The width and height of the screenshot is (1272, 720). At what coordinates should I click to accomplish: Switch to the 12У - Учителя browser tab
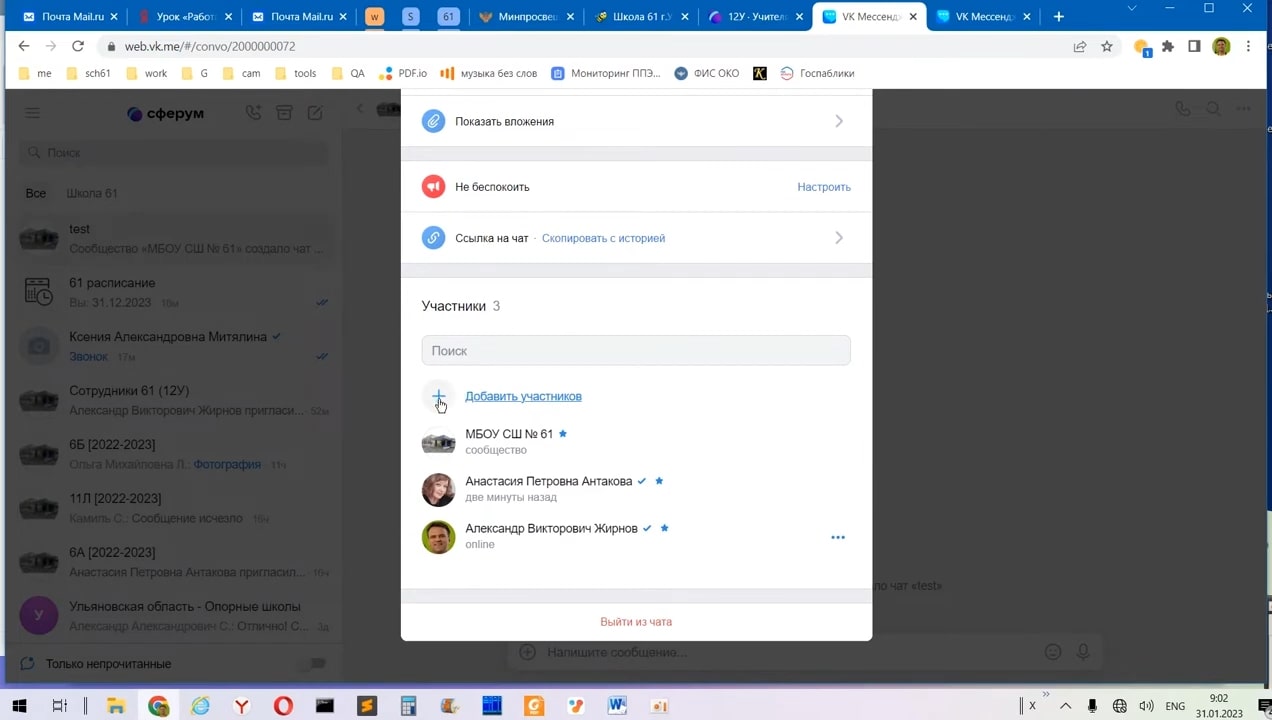click(756, 16)
